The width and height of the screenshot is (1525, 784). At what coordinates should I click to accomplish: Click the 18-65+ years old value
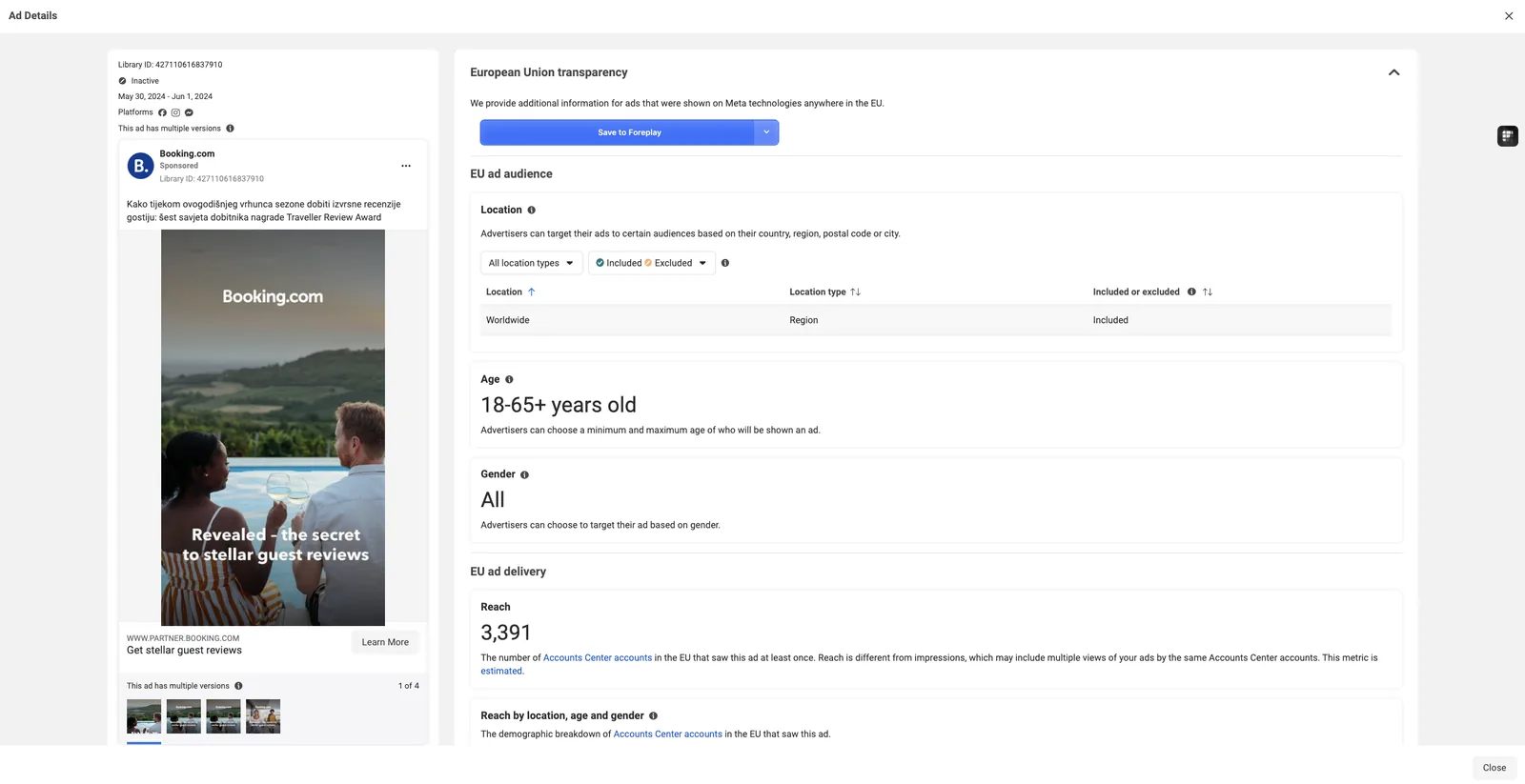[559, 405]
